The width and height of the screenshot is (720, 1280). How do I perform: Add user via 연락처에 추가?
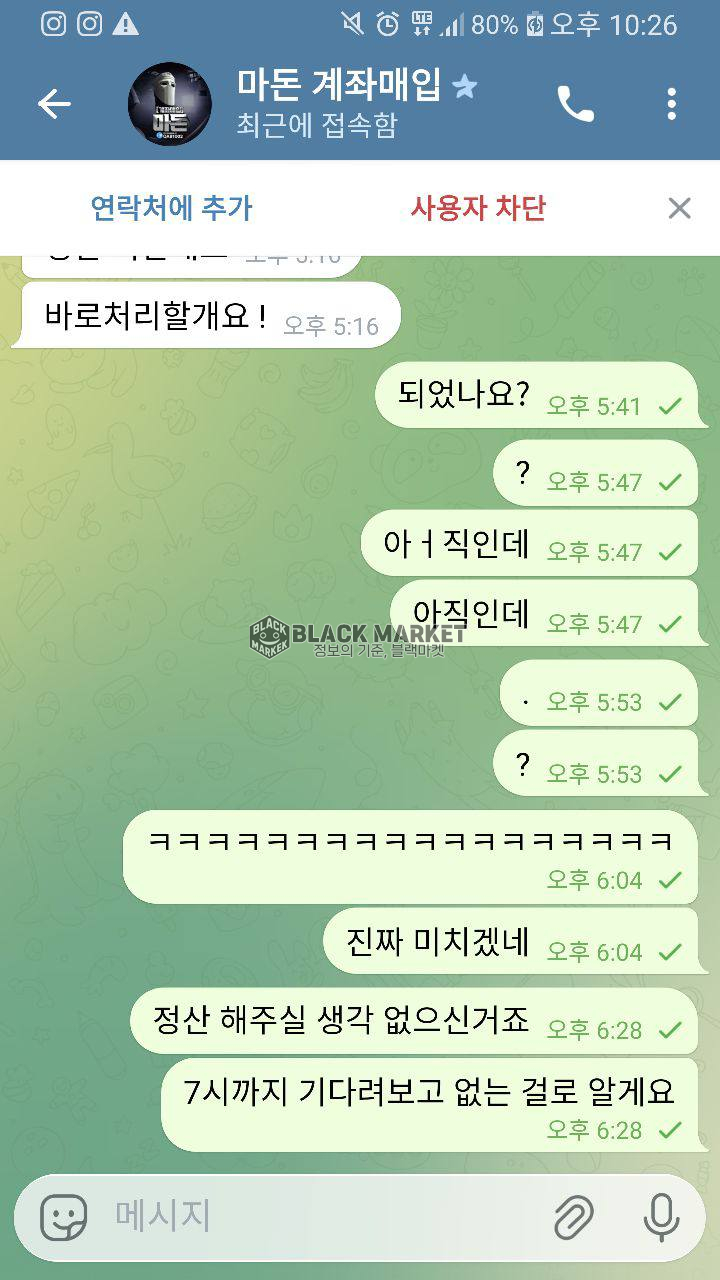171,208
